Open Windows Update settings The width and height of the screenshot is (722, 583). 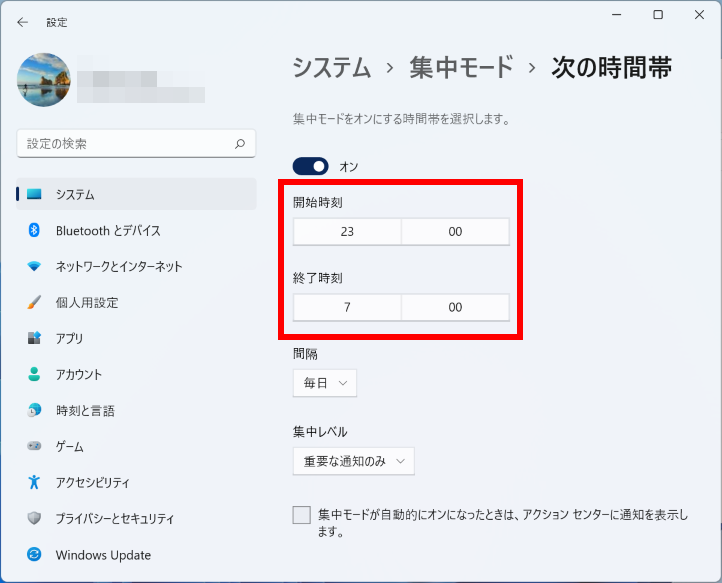tap(136, 554)
